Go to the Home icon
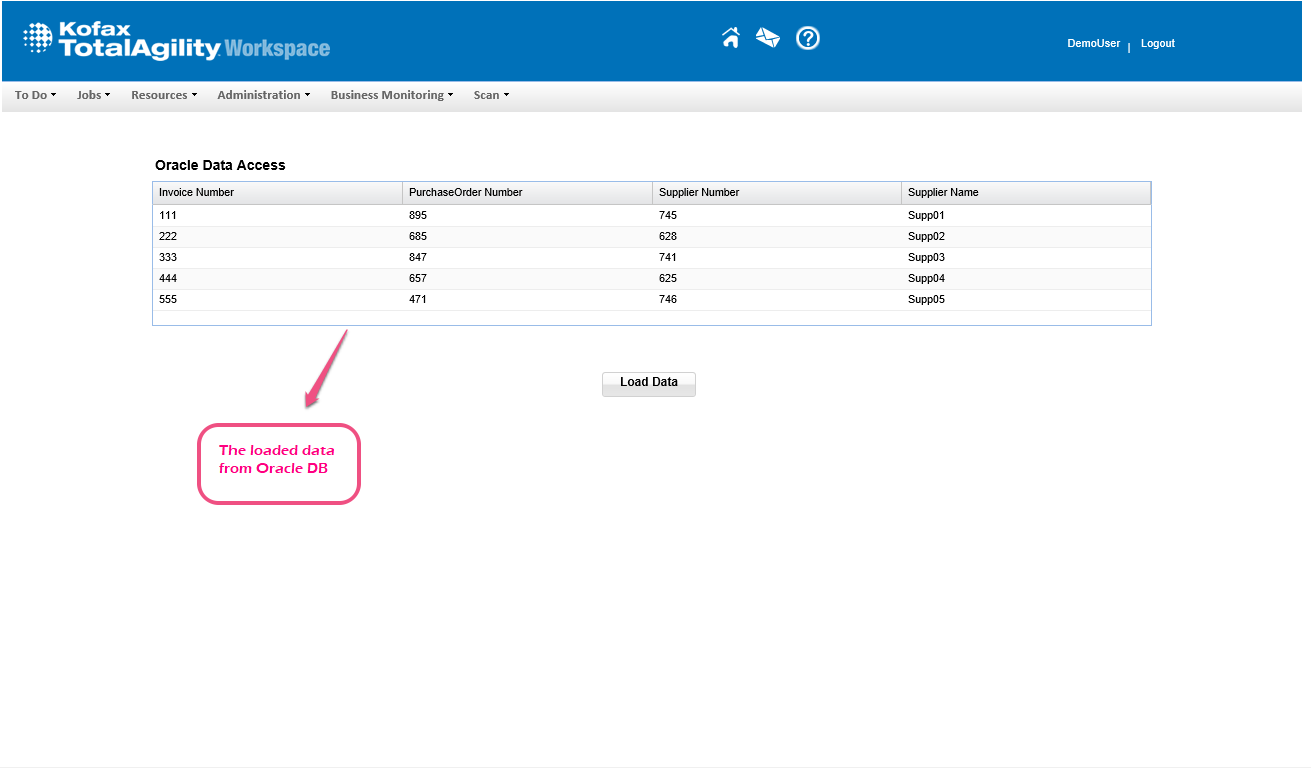The height and width of the screenshot is (768, 1311). pyautogui.click(x=731, y=38)
